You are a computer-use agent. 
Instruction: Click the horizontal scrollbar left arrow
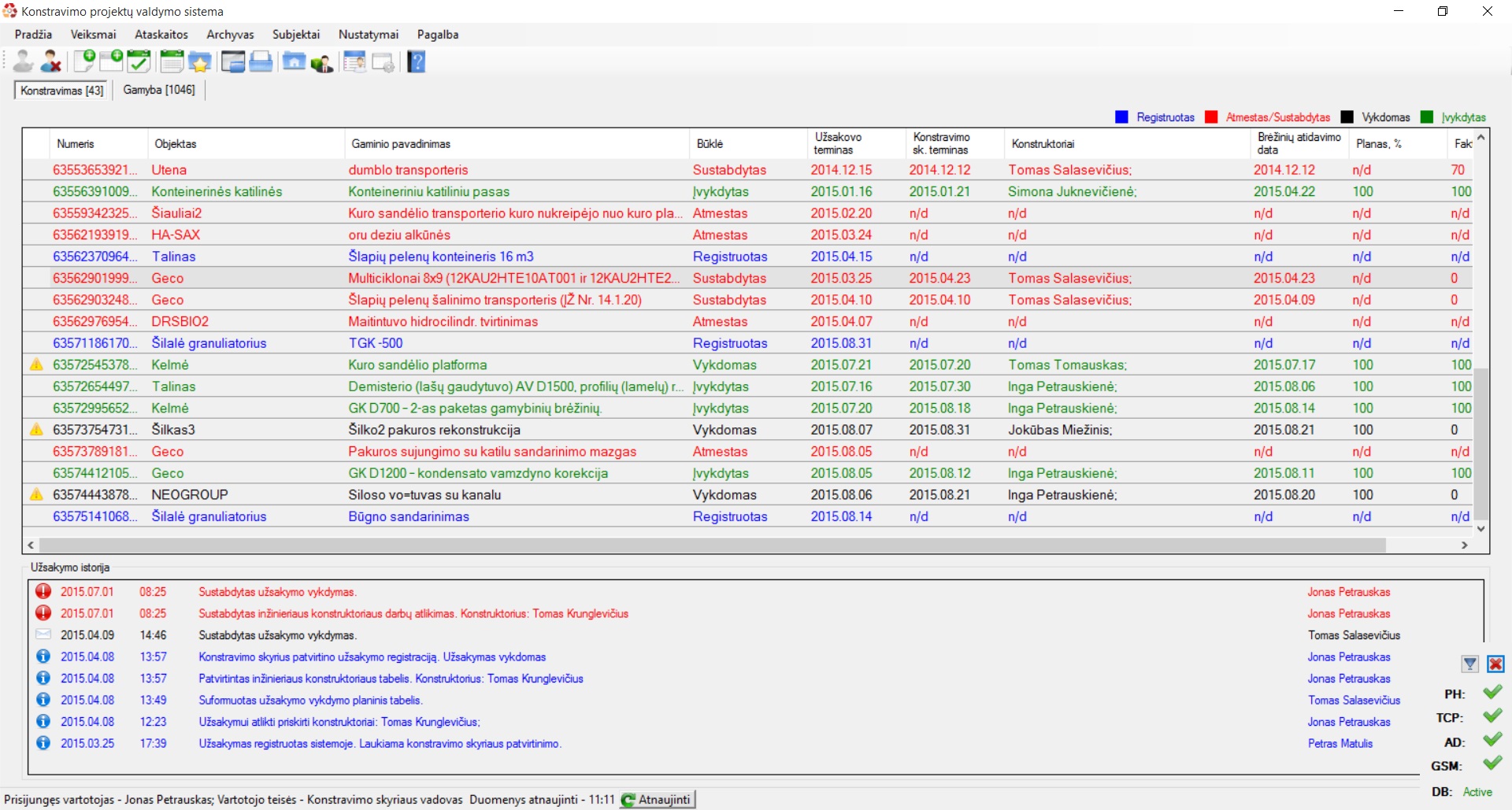(x=31, y=545)
